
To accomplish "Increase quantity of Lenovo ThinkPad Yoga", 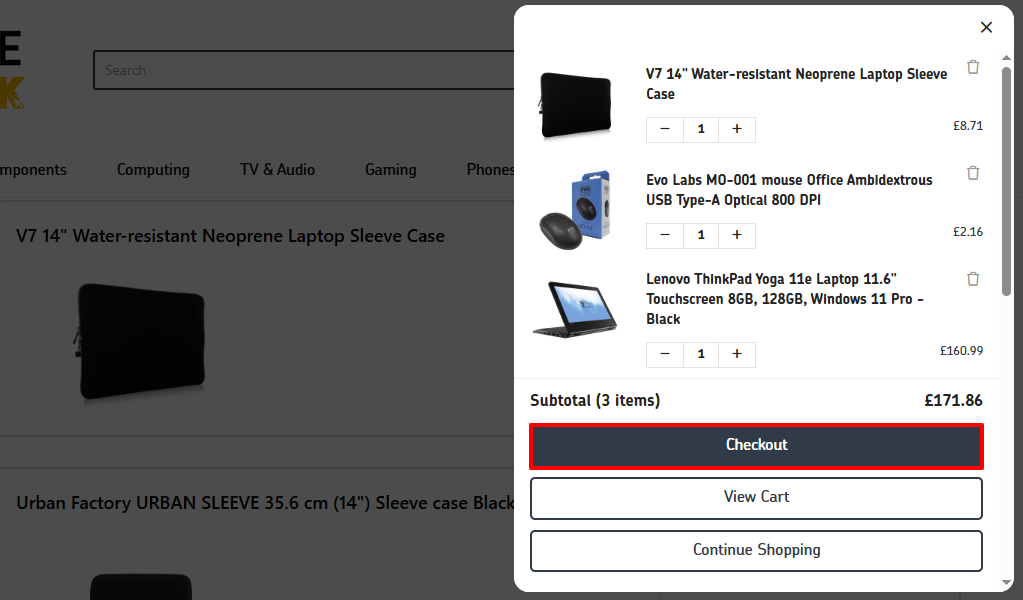I will coord(737,354).
